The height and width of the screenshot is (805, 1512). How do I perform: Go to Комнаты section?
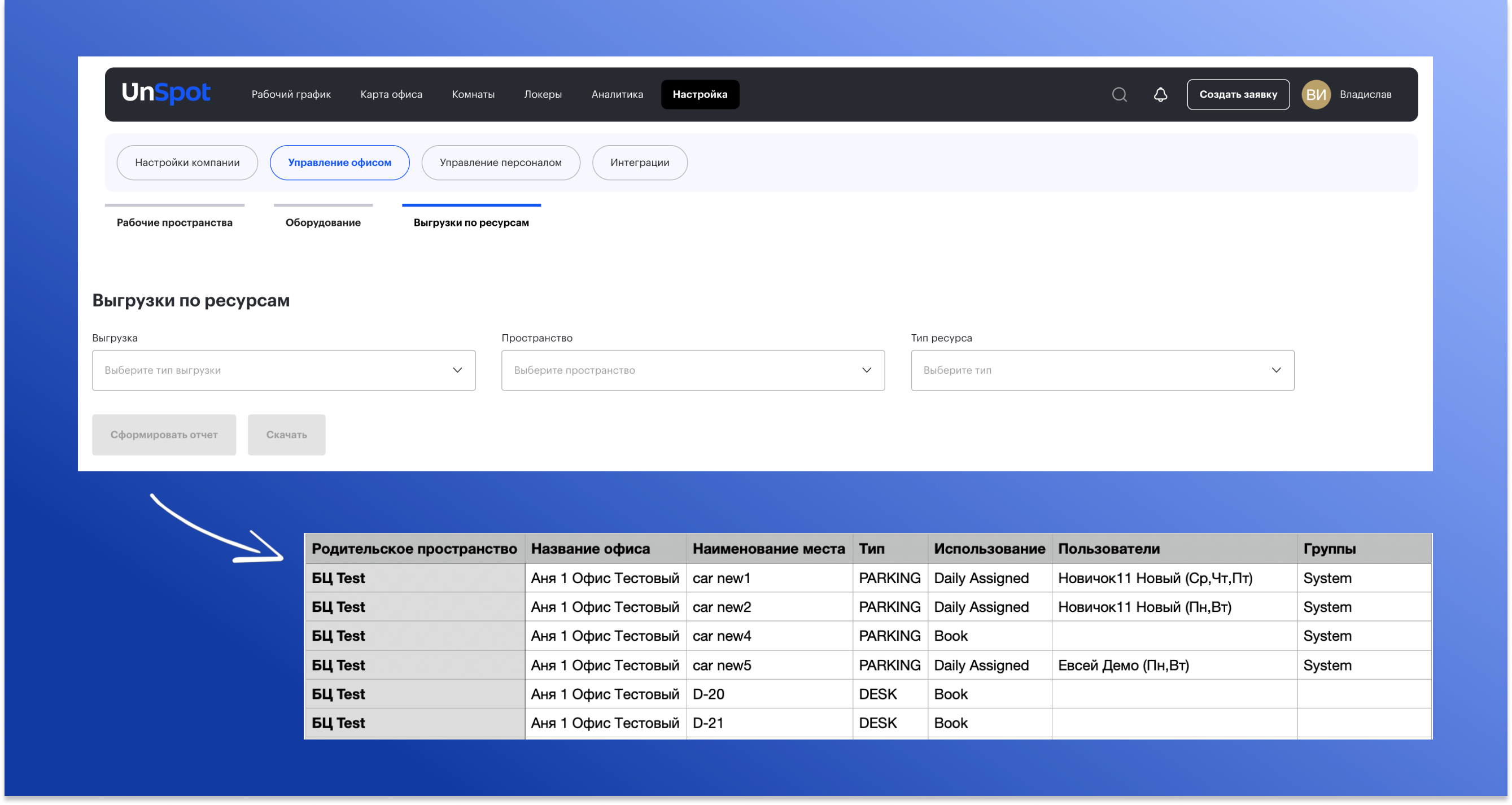click(473, 94)
